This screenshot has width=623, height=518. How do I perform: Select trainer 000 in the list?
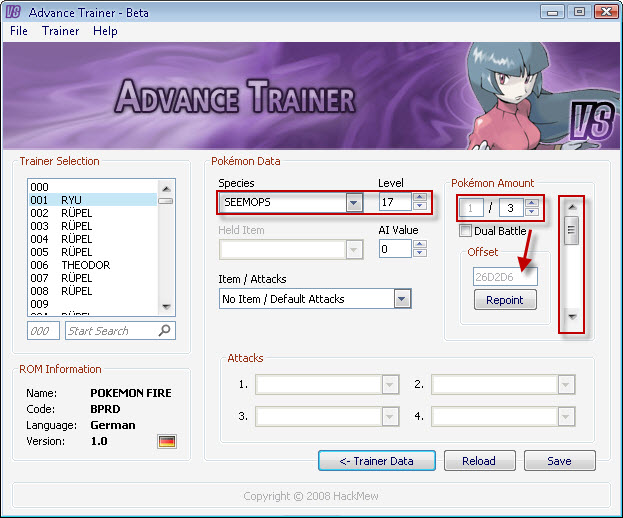pos(93,187)
